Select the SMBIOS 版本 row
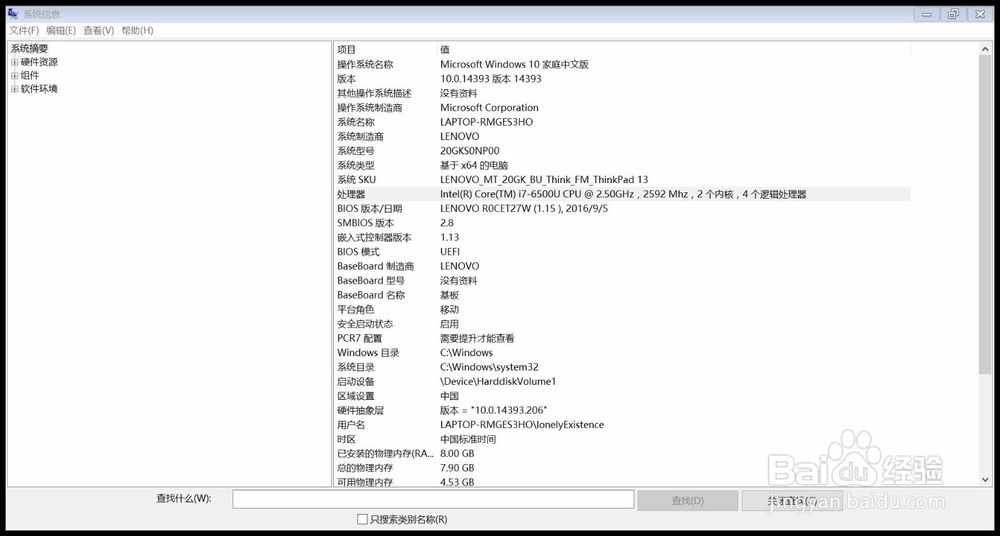The width and height of the screenshot is (1000, 536). pyautogui.click(x=622, y=223)
